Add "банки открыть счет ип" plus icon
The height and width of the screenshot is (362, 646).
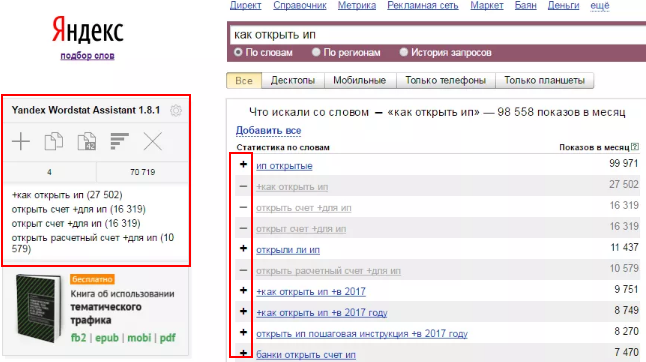[x=243, y=353]
